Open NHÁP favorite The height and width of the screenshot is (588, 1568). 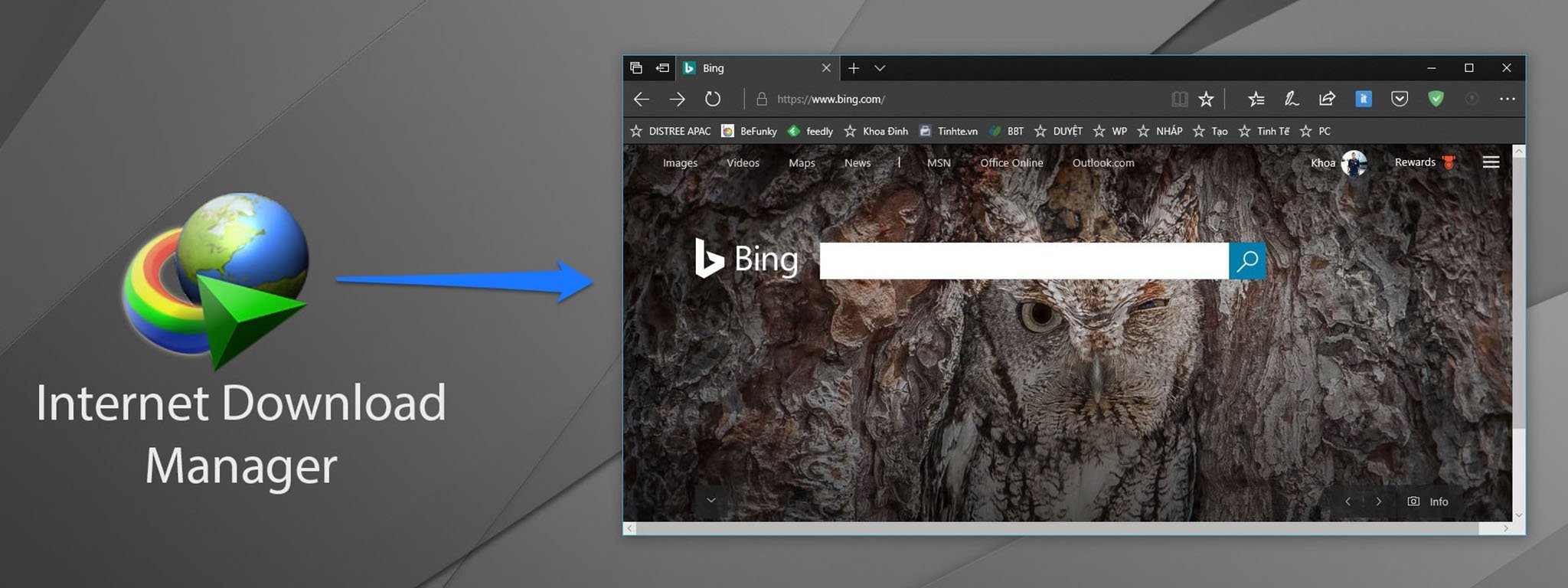click(x=1160, y=131)
